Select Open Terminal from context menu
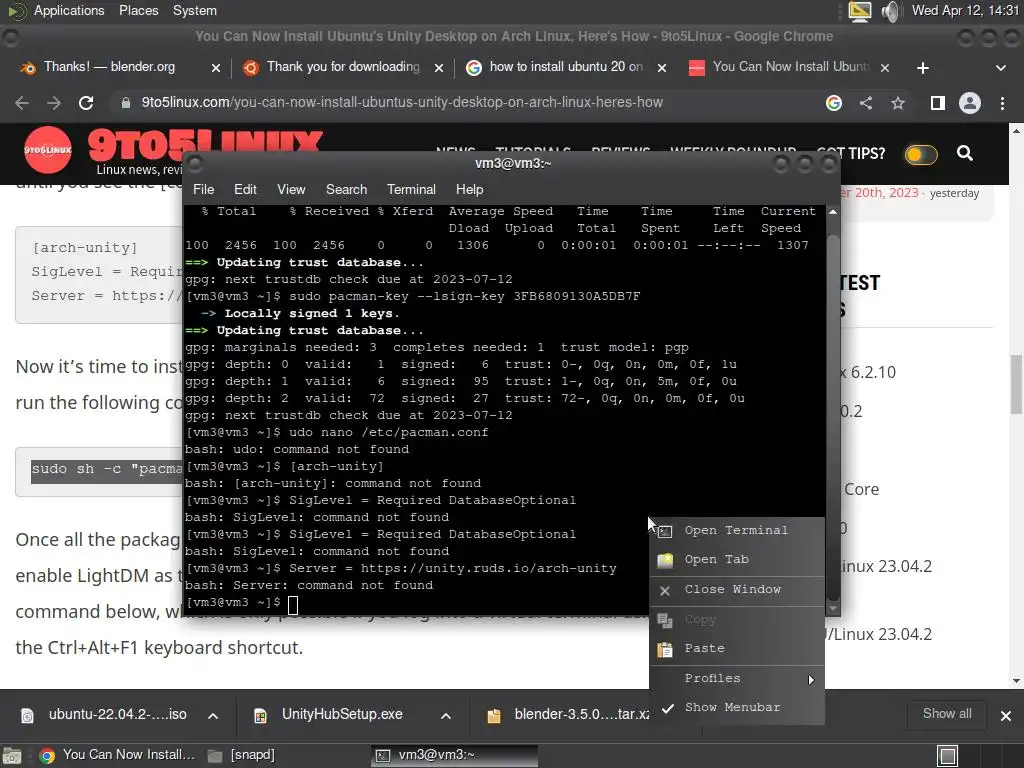 [x=737, y=530]
